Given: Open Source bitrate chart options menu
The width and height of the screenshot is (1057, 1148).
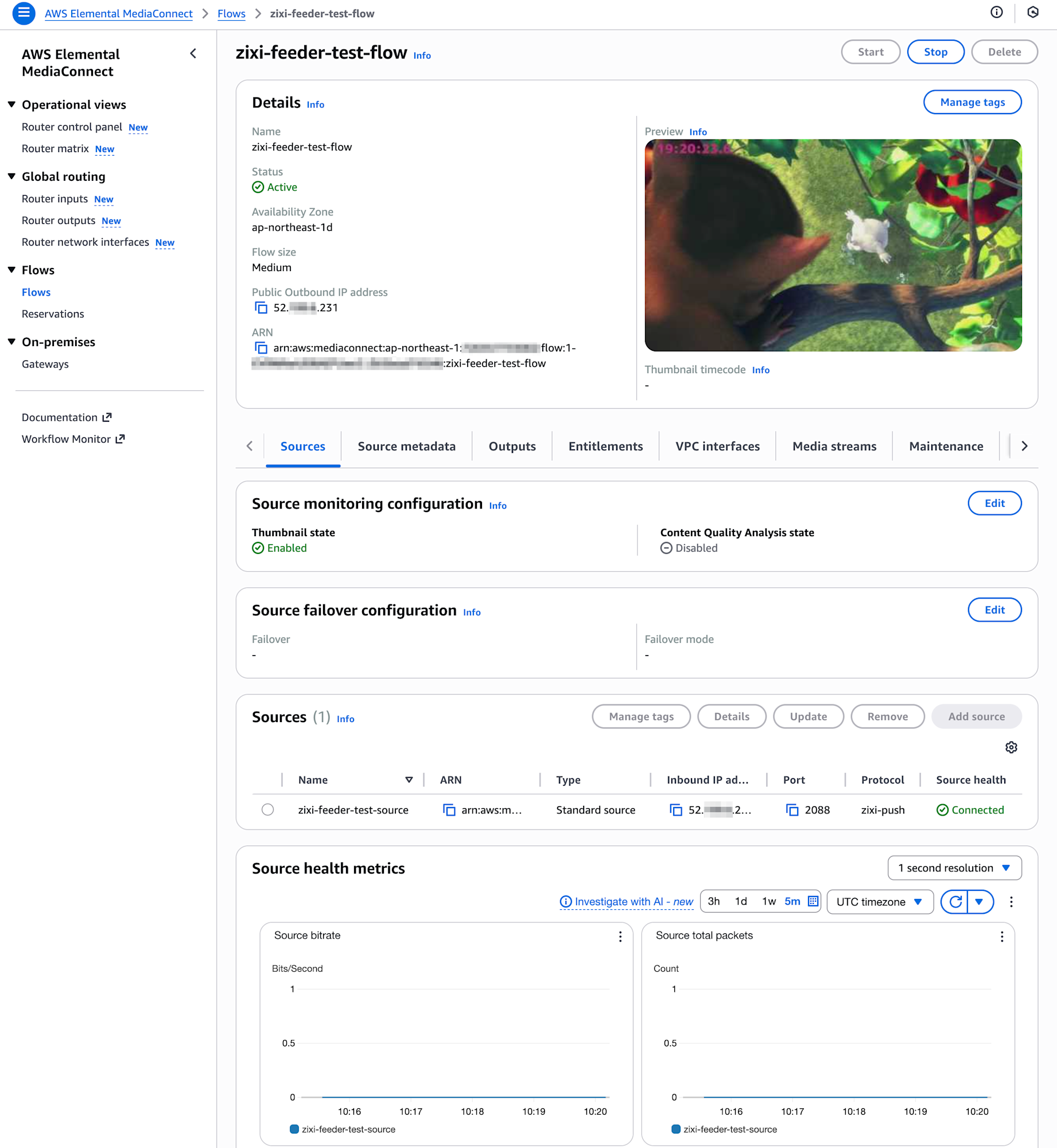Looking at the screenshot, I should [x=620, y=937].
